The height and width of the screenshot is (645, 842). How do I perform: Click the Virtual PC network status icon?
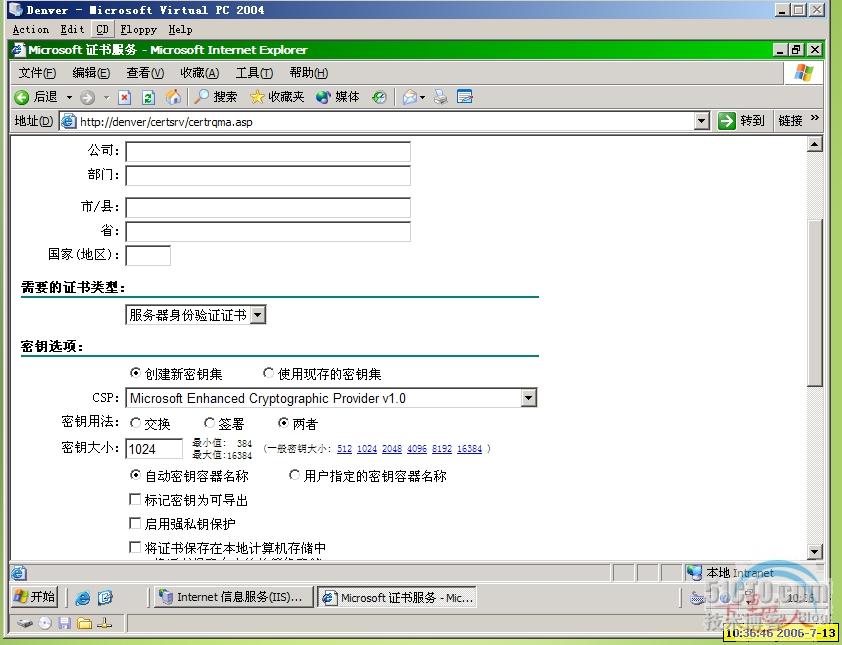(x=104, y=624)
